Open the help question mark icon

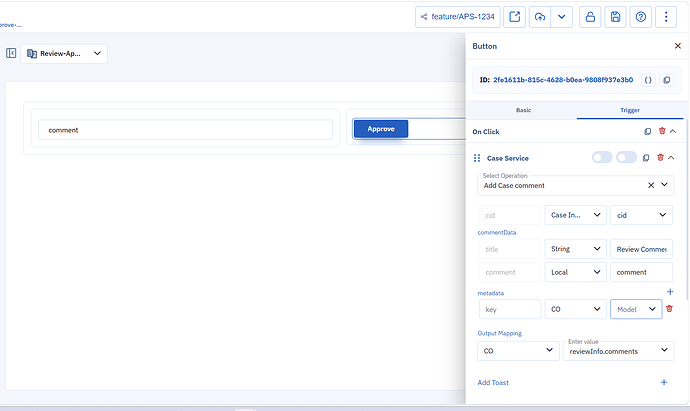pos(641,17)
